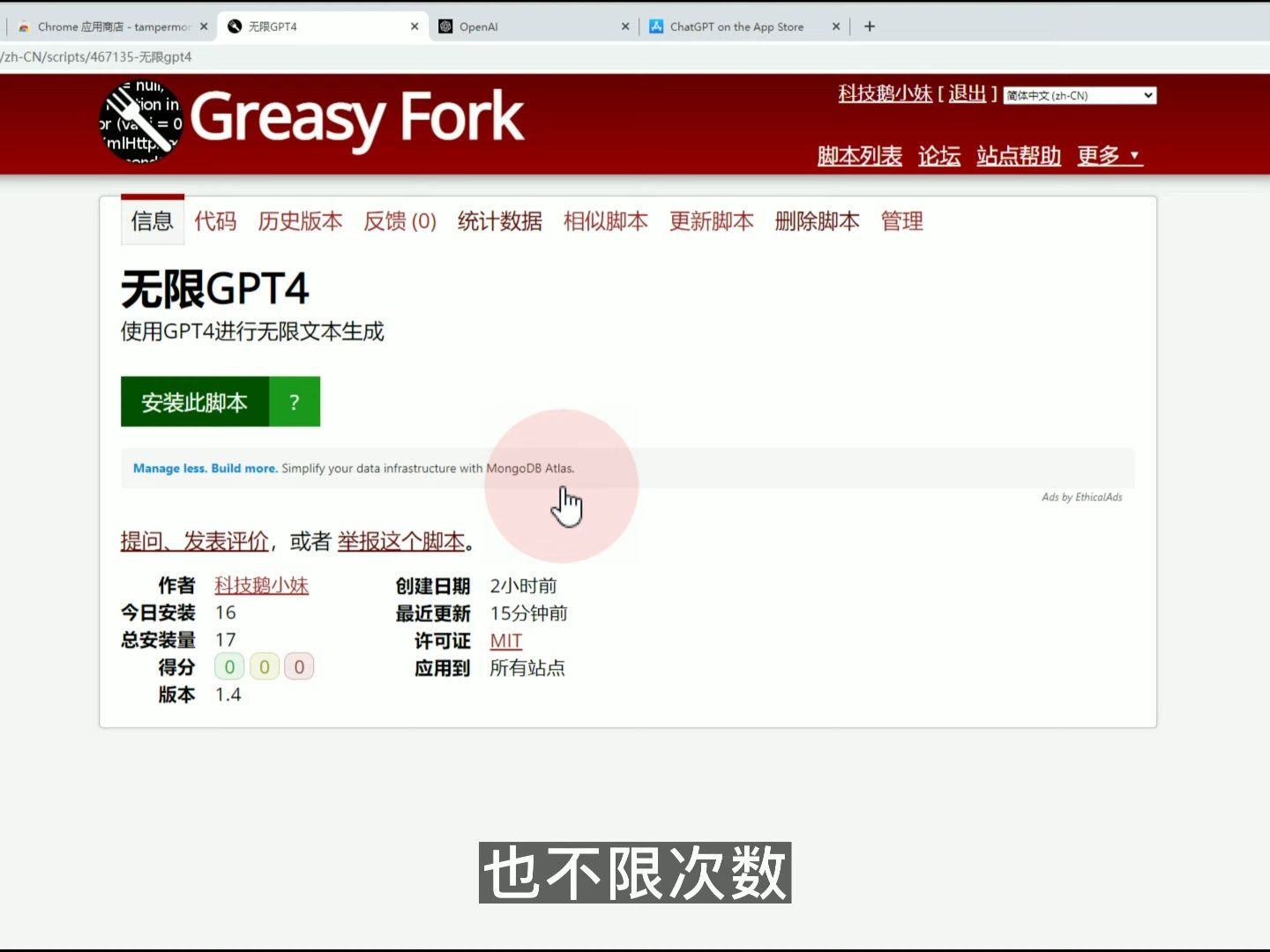Switch to the OpenAI browser tab
This screenshot has width=1270, height=952.
[533, 26]
